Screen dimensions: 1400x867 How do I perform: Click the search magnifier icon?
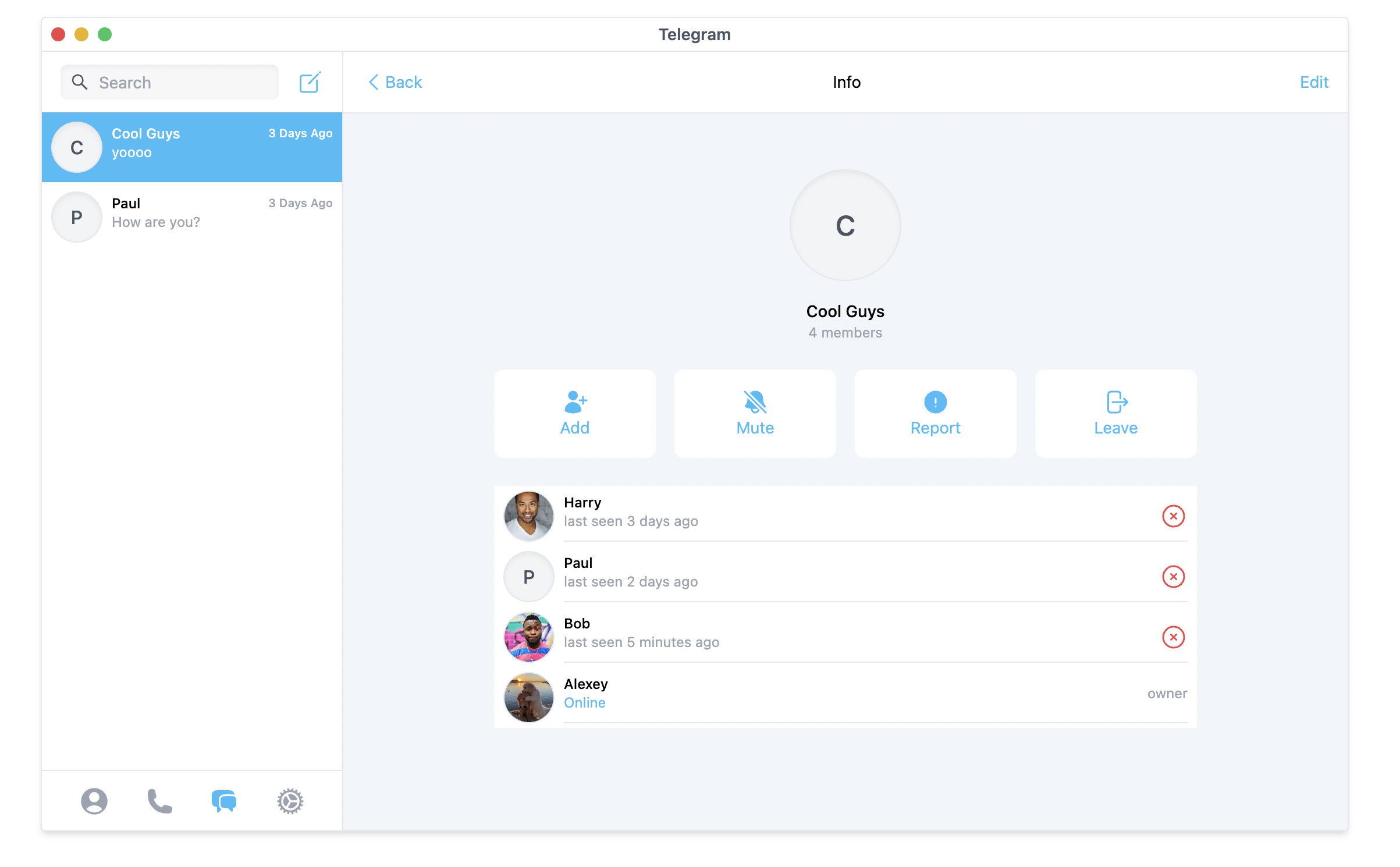click(80, 82)
